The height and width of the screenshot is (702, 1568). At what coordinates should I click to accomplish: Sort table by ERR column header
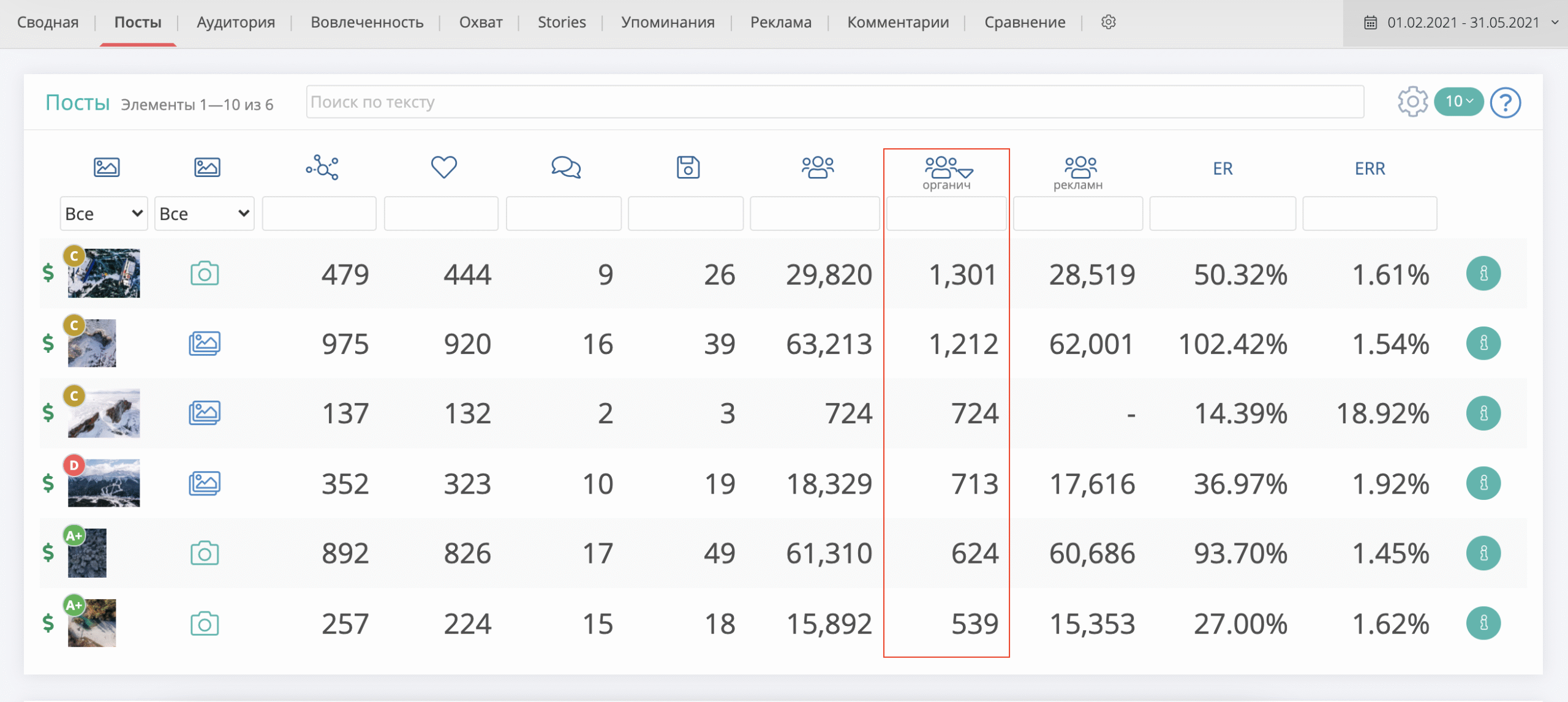point(1370,168)
